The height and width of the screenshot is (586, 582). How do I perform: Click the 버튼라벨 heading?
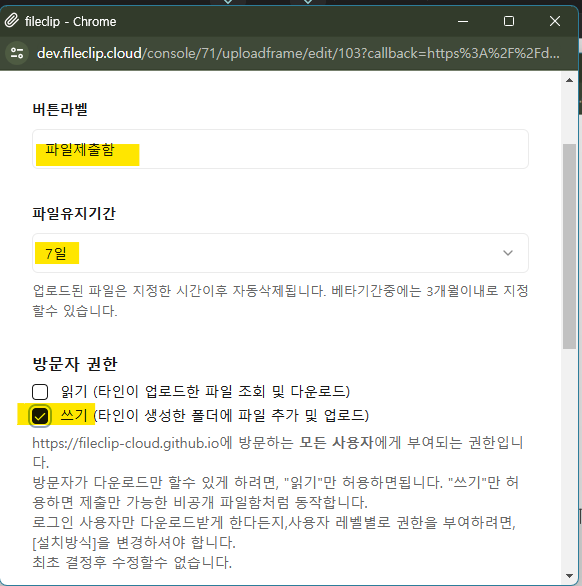60,110
